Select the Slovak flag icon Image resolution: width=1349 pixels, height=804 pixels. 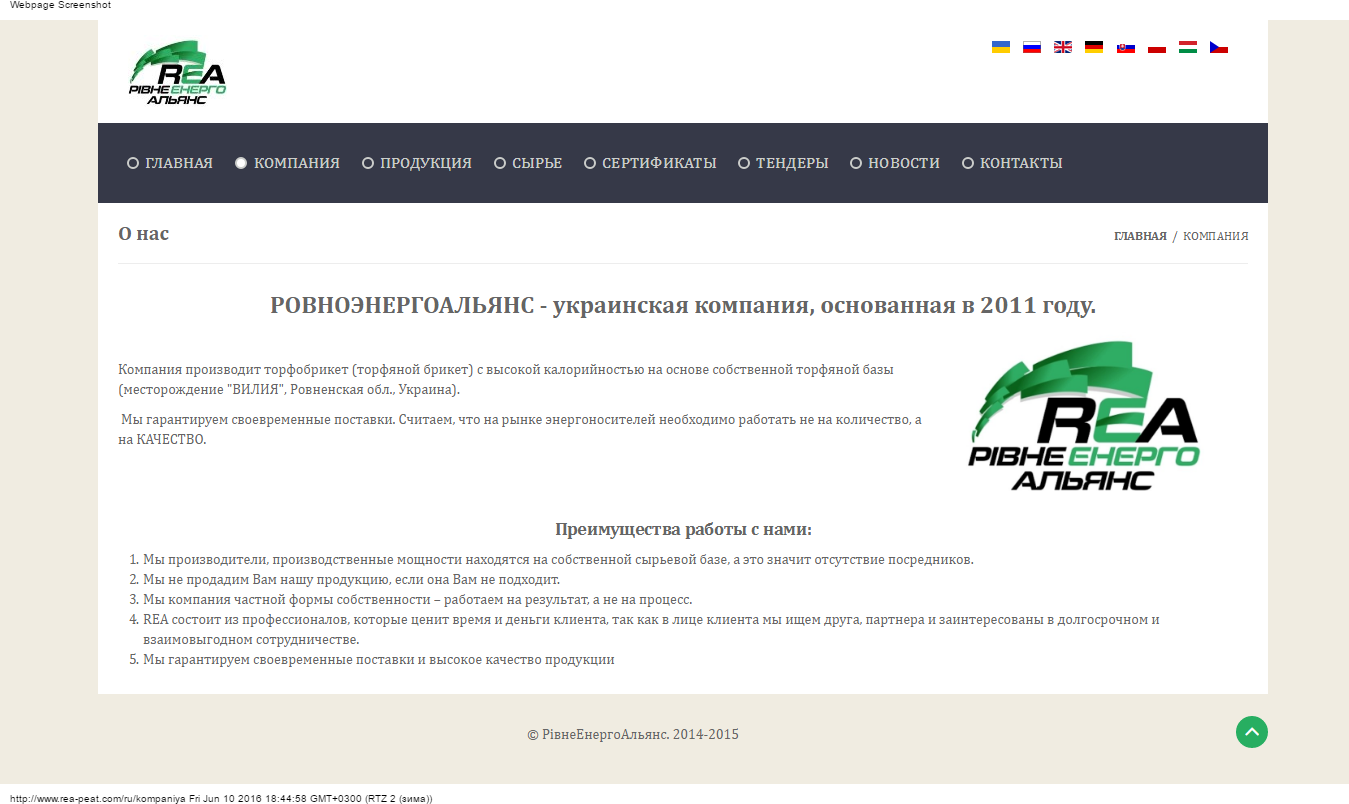(x=1125, y=46)
